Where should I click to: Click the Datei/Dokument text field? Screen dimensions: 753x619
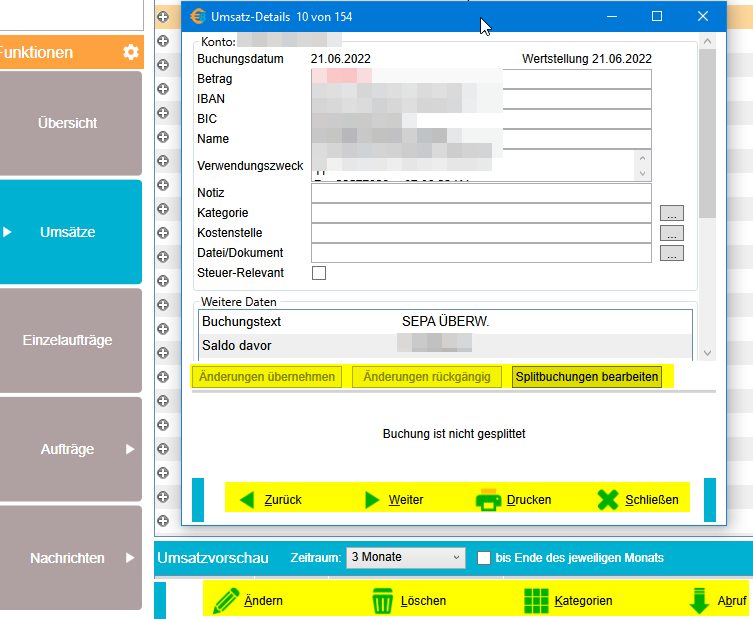[x=481, y=253]
